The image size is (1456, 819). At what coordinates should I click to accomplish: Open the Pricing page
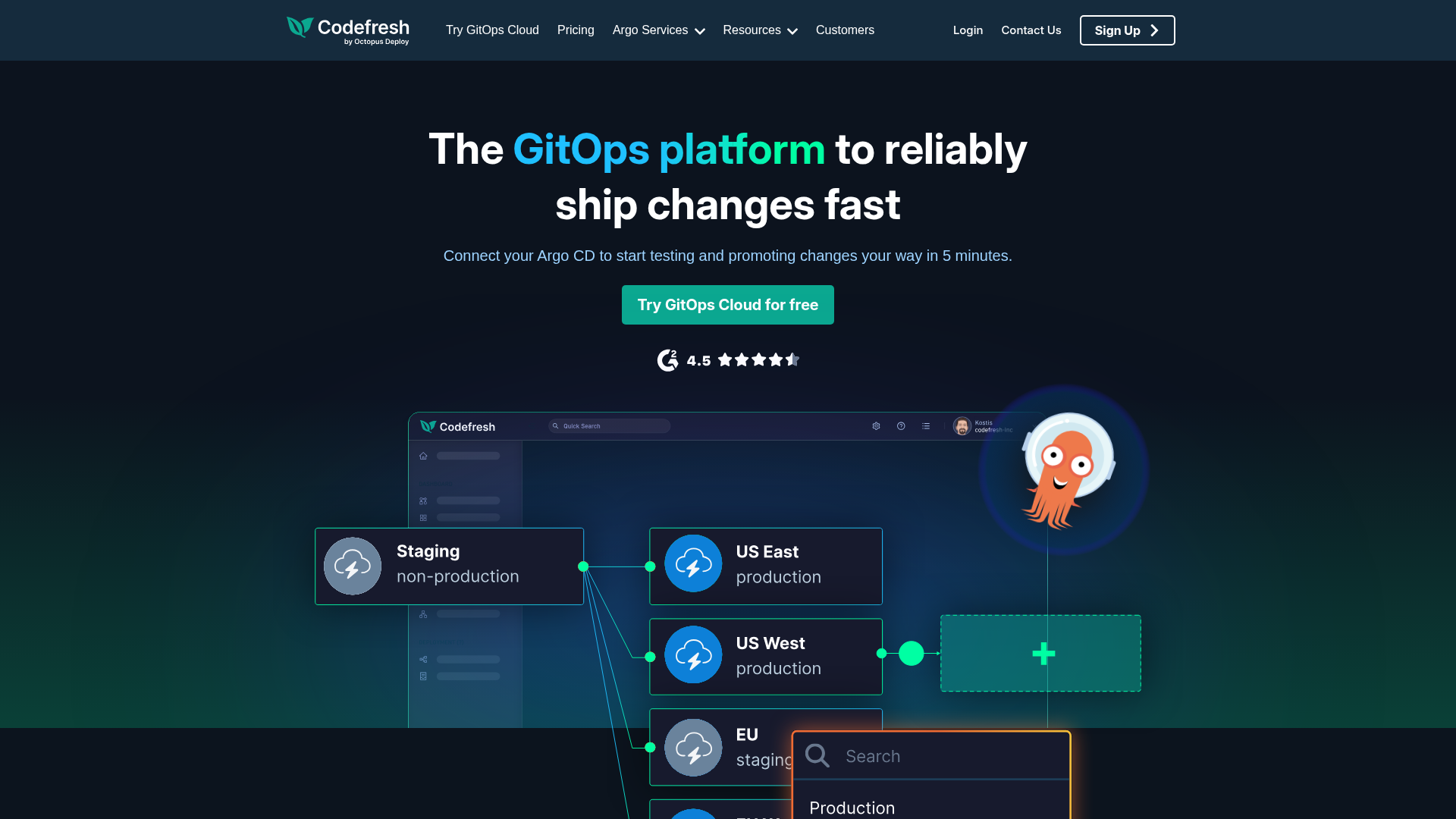pos(576,30)
